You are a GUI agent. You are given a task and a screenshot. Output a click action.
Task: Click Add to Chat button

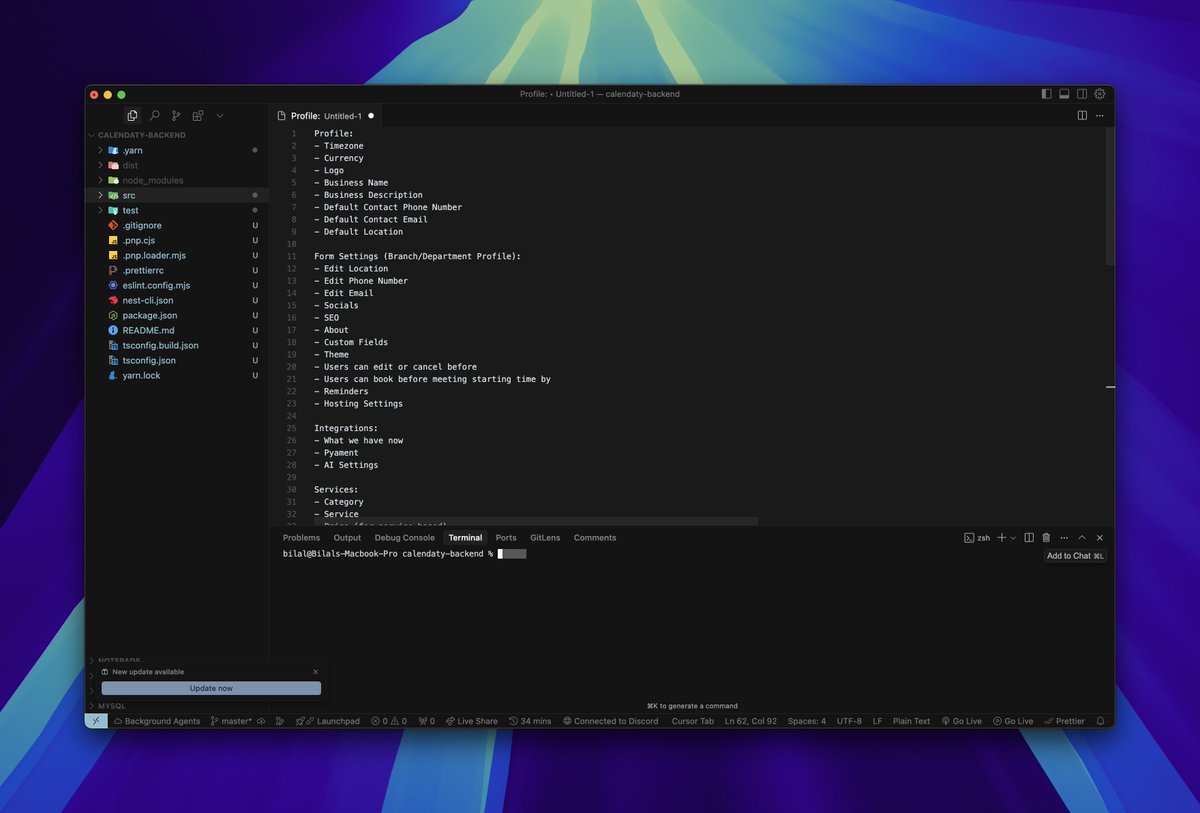tap(1075, 556)
